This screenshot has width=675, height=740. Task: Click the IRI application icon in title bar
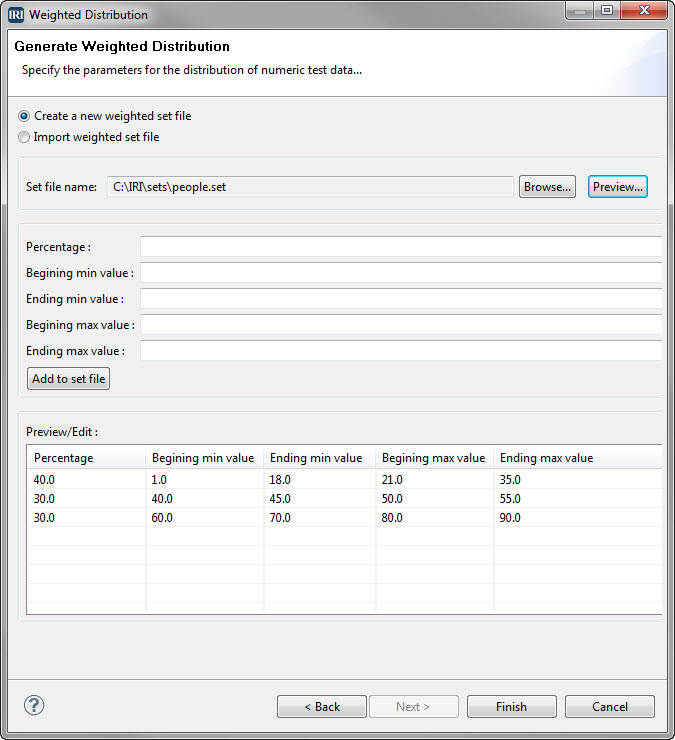point(16,15)
